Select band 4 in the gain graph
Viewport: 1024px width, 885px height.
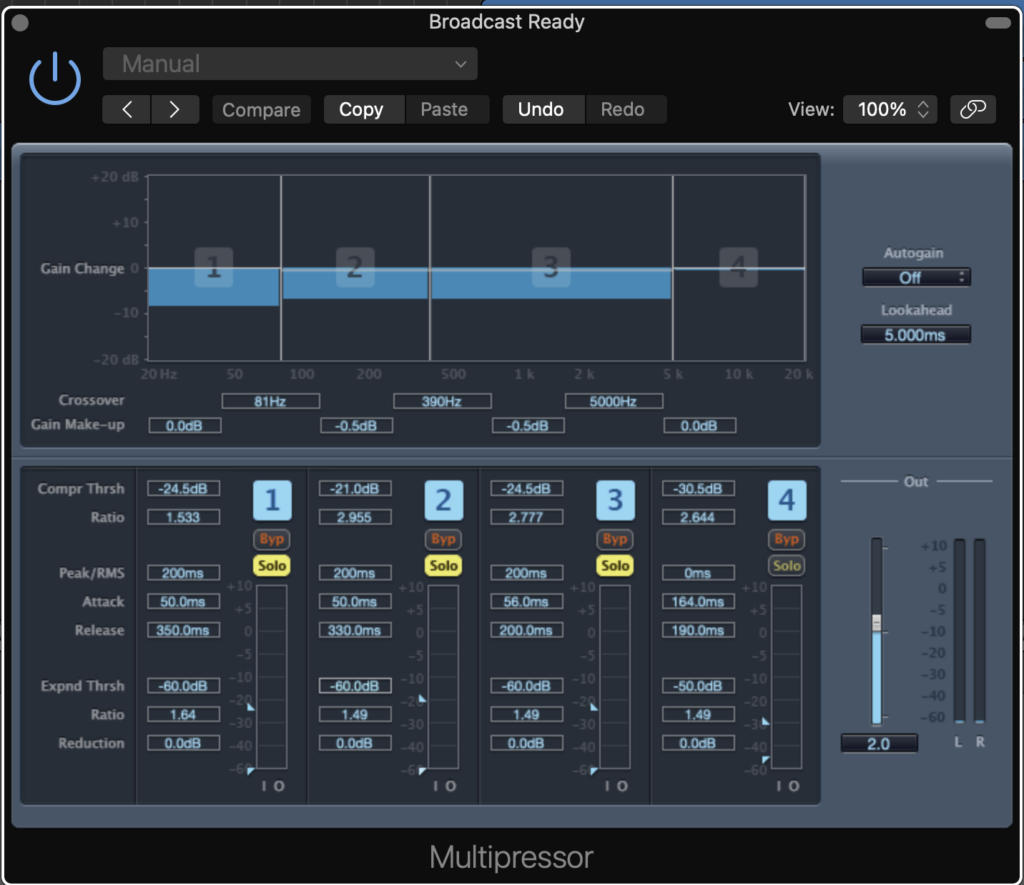click(739, 267)
